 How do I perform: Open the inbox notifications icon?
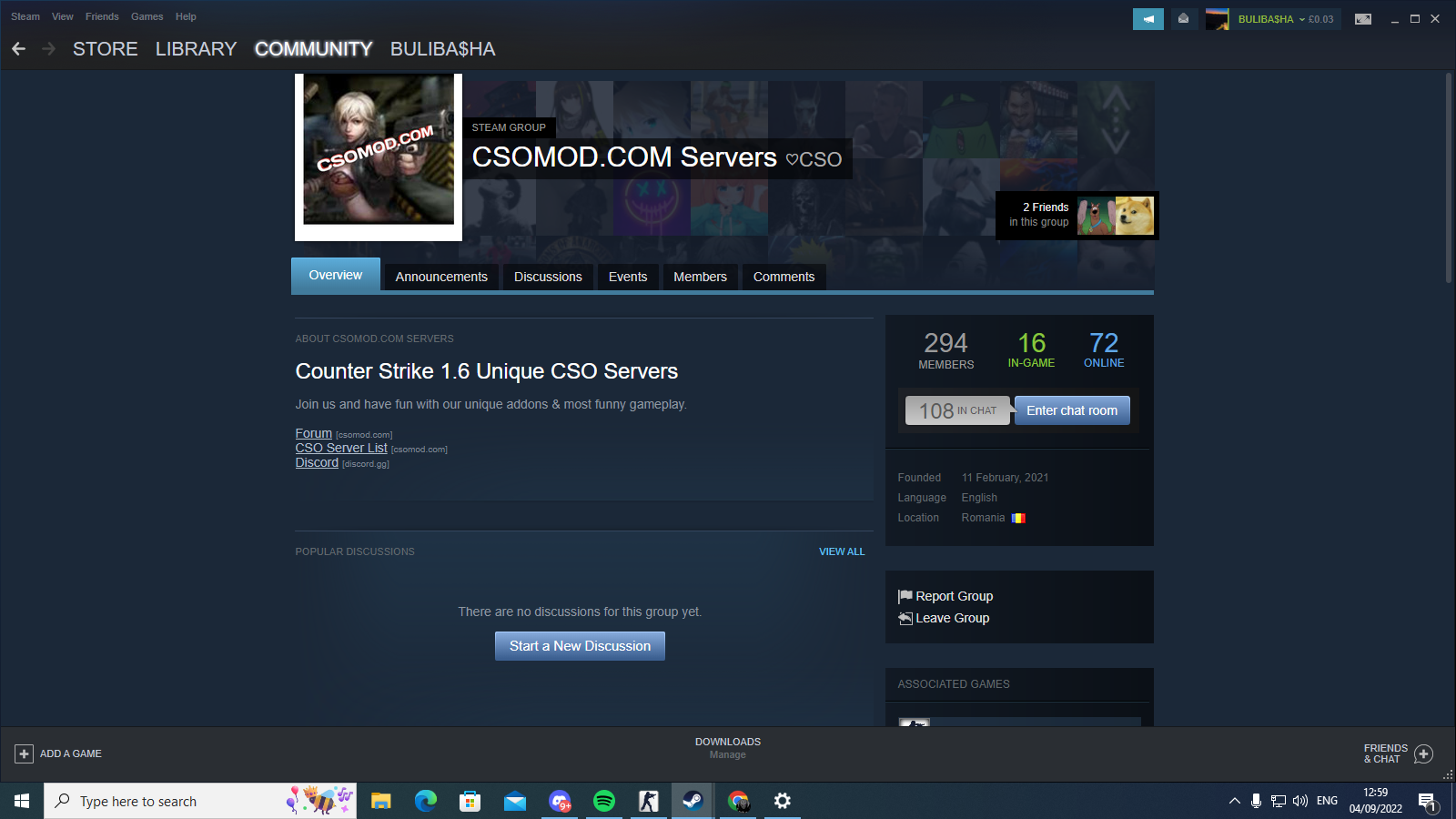click(x=1183, y=19)
